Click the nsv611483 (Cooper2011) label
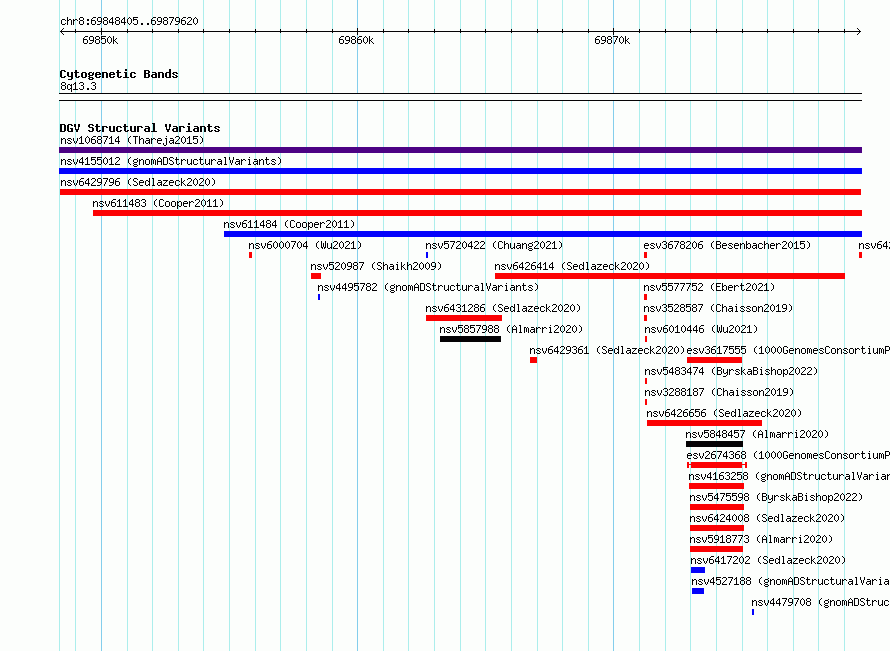 point(158,203)
